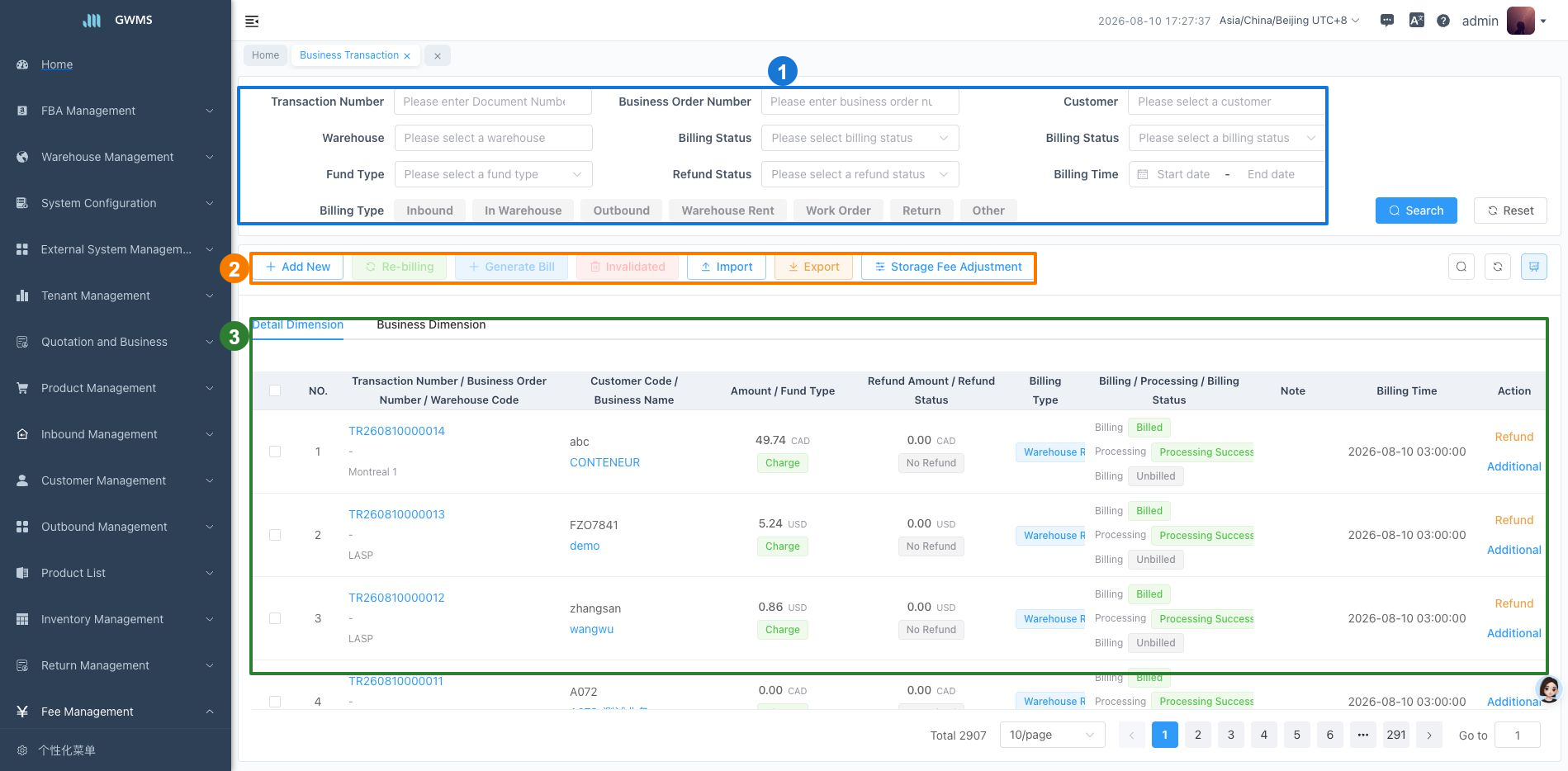
Task: Click the Product List icon
Action: (x=22, y=573)
